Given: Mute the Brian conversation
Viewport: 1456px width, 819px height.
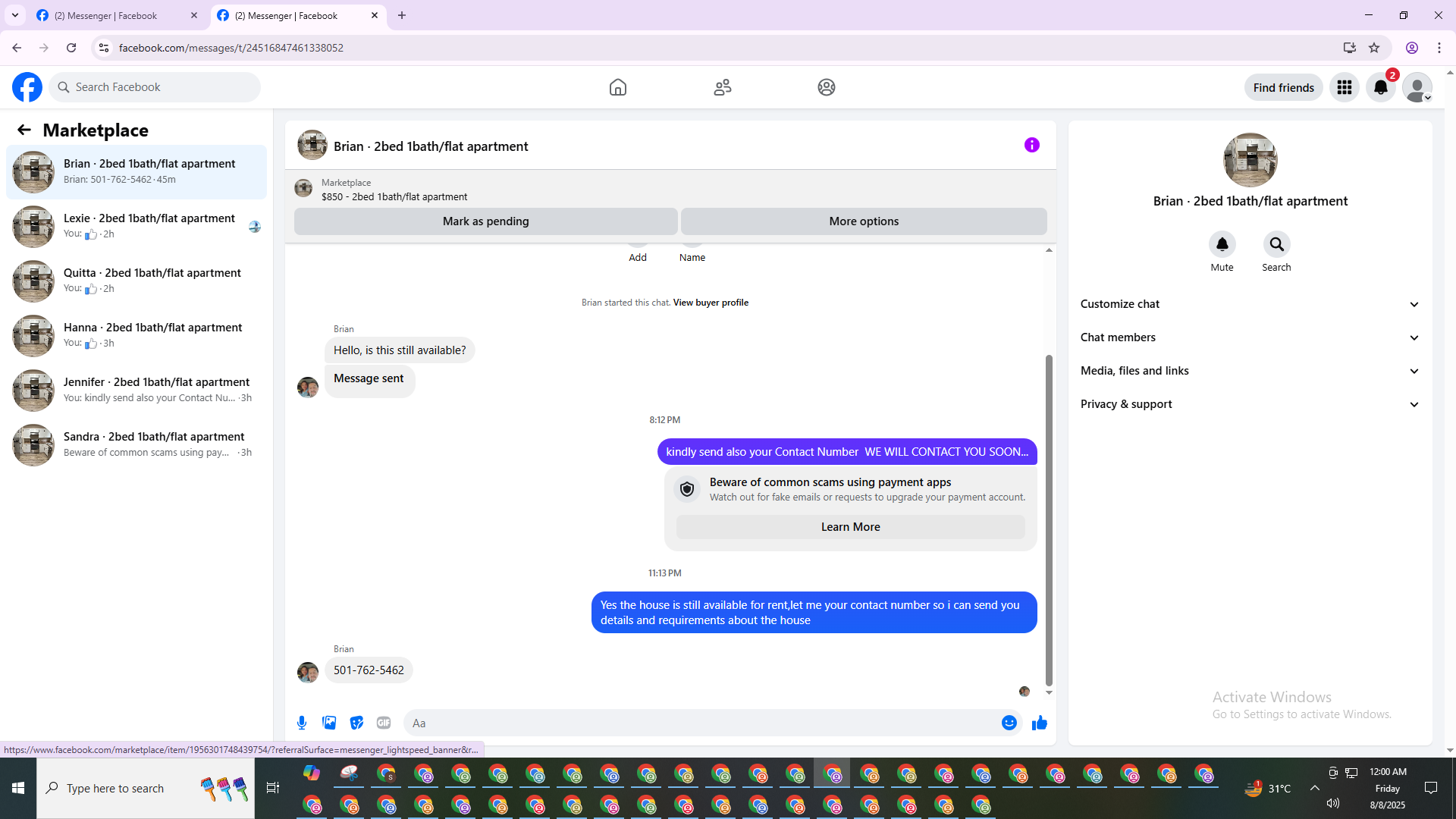Looking at the screenshot, I should (1222, 244).
